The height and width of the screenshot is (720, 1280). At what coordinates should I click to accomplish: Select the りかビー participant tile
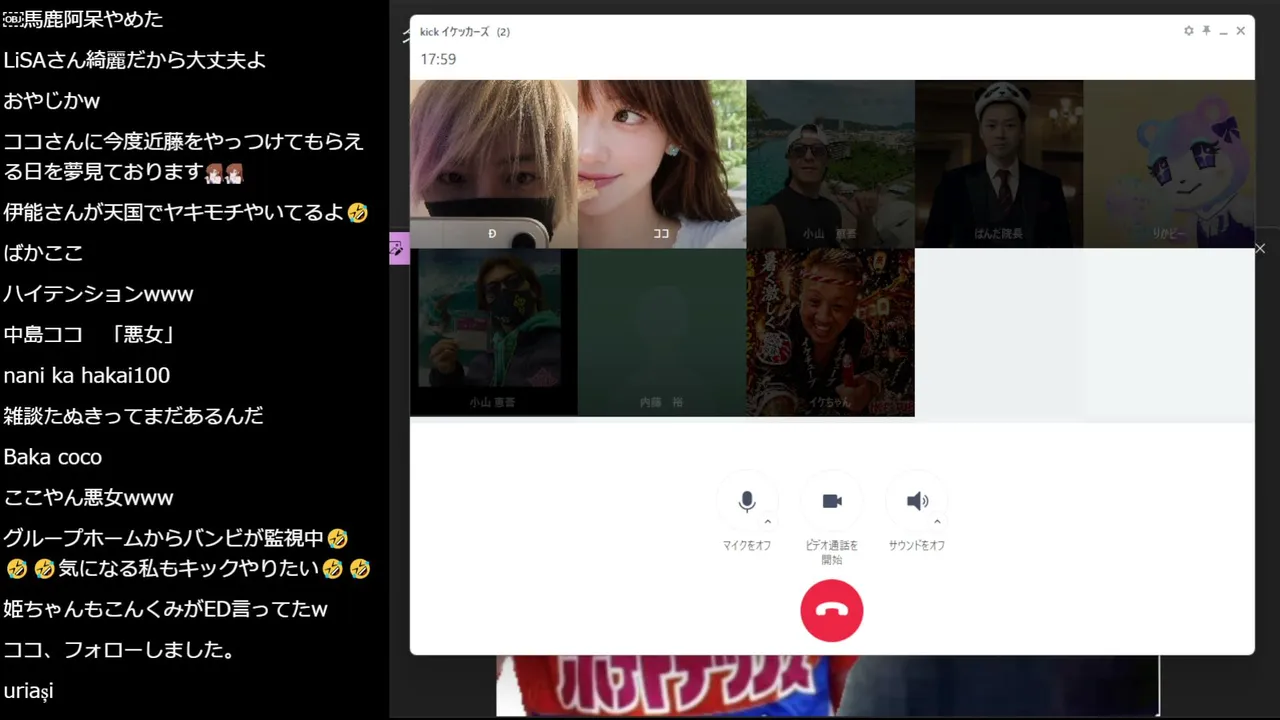(1169, 164)
